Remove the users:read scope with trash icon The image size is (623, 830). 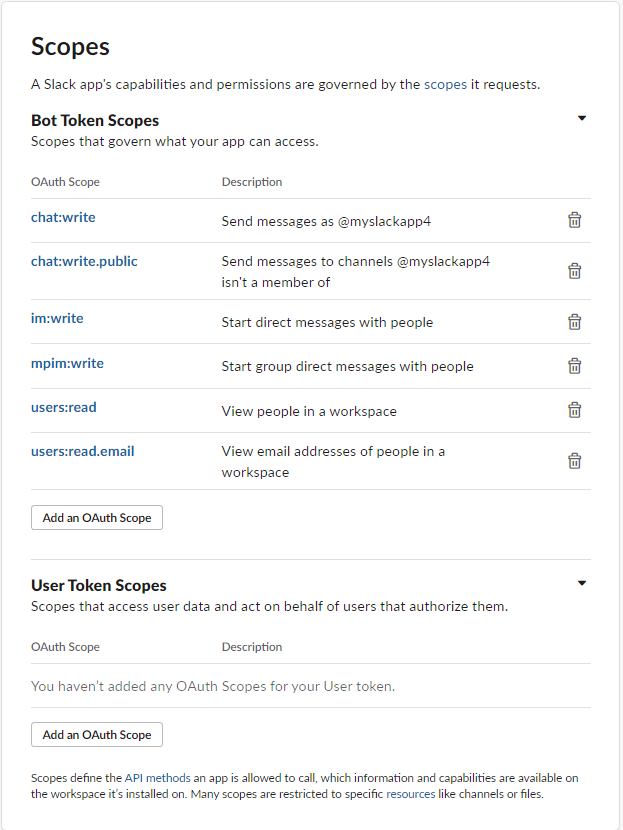click(x=574, y=410)
